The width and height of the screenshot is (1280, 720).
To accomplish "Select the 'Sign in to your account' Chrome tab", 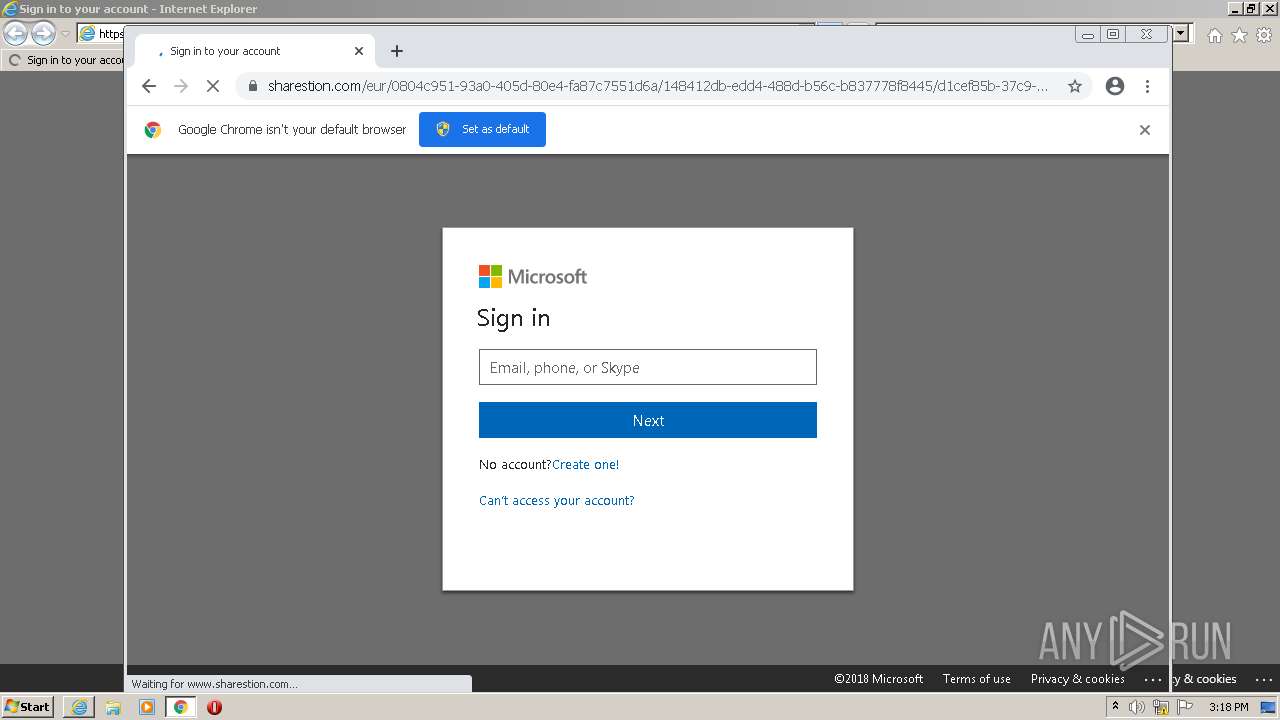I will click(253, 51).
